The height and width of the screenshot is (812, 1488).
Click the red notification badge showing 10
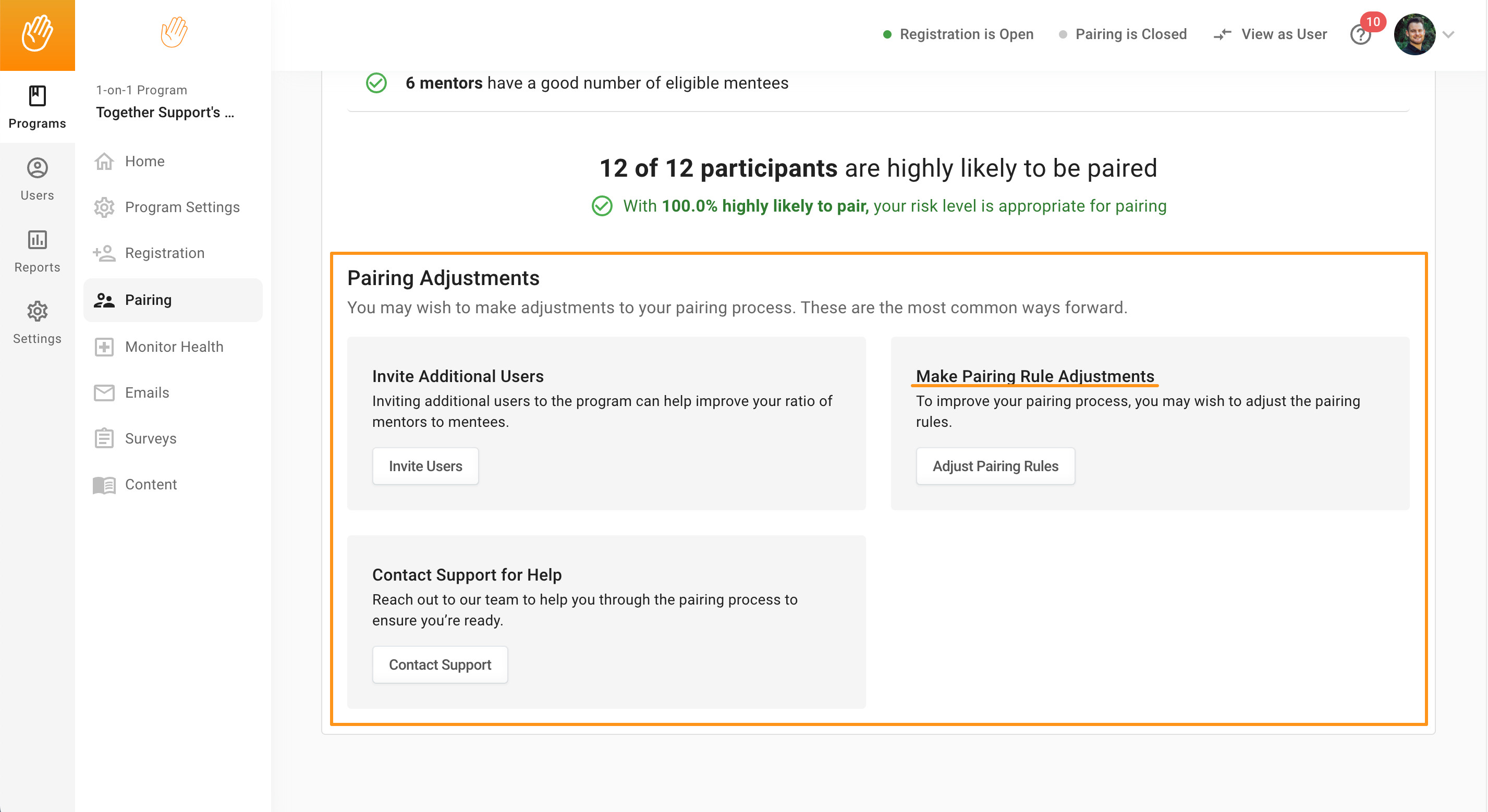[1373, 22]
